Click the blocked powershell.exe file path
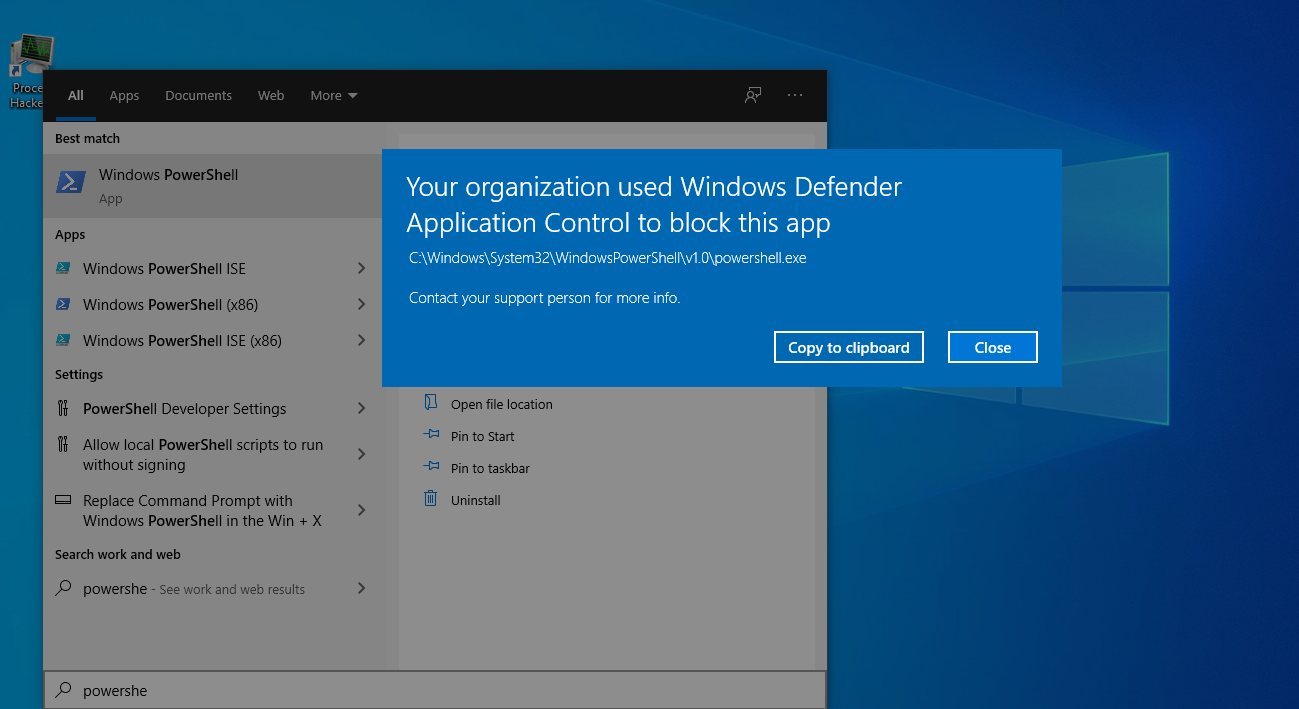 (607, 258)
